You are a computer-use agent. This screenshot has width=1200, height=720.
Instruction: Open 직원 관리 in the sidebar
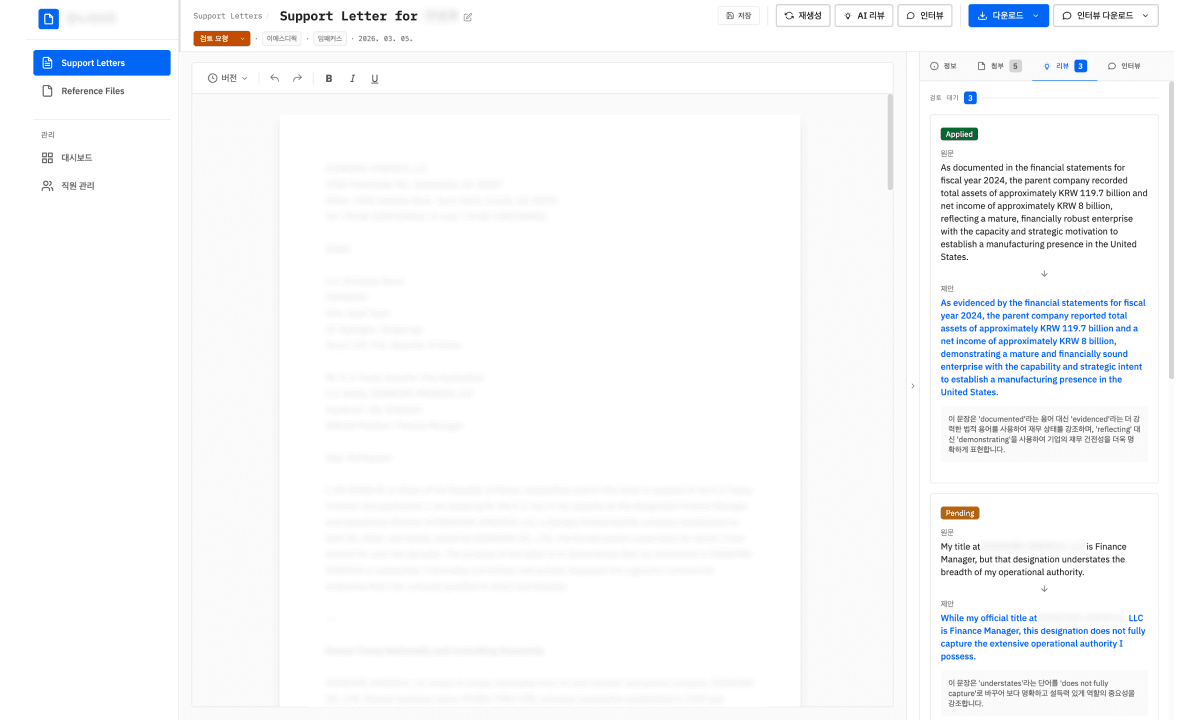[76, 186]
